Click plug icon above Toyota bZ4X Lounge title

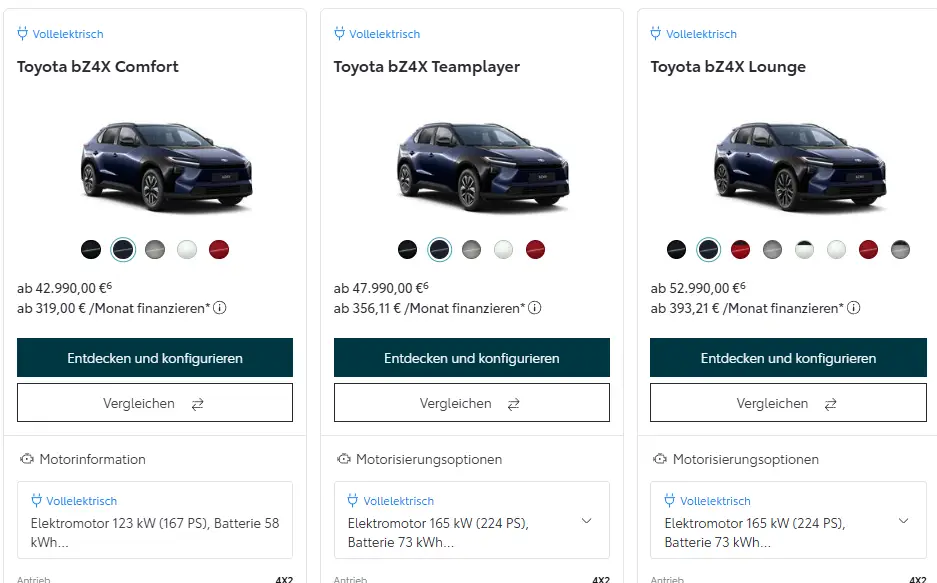click(656, 34)
